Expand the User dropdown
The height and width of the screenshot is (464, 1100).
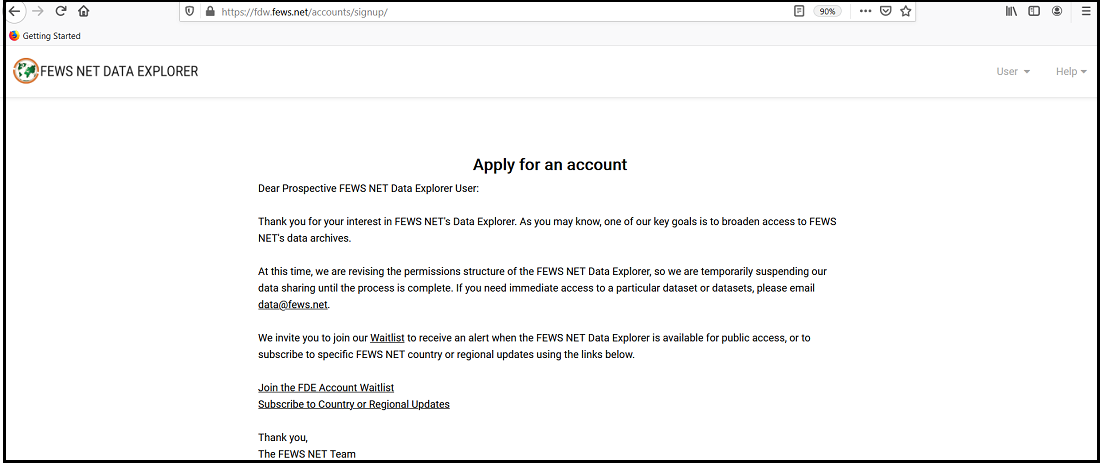tap(1012, 71)
